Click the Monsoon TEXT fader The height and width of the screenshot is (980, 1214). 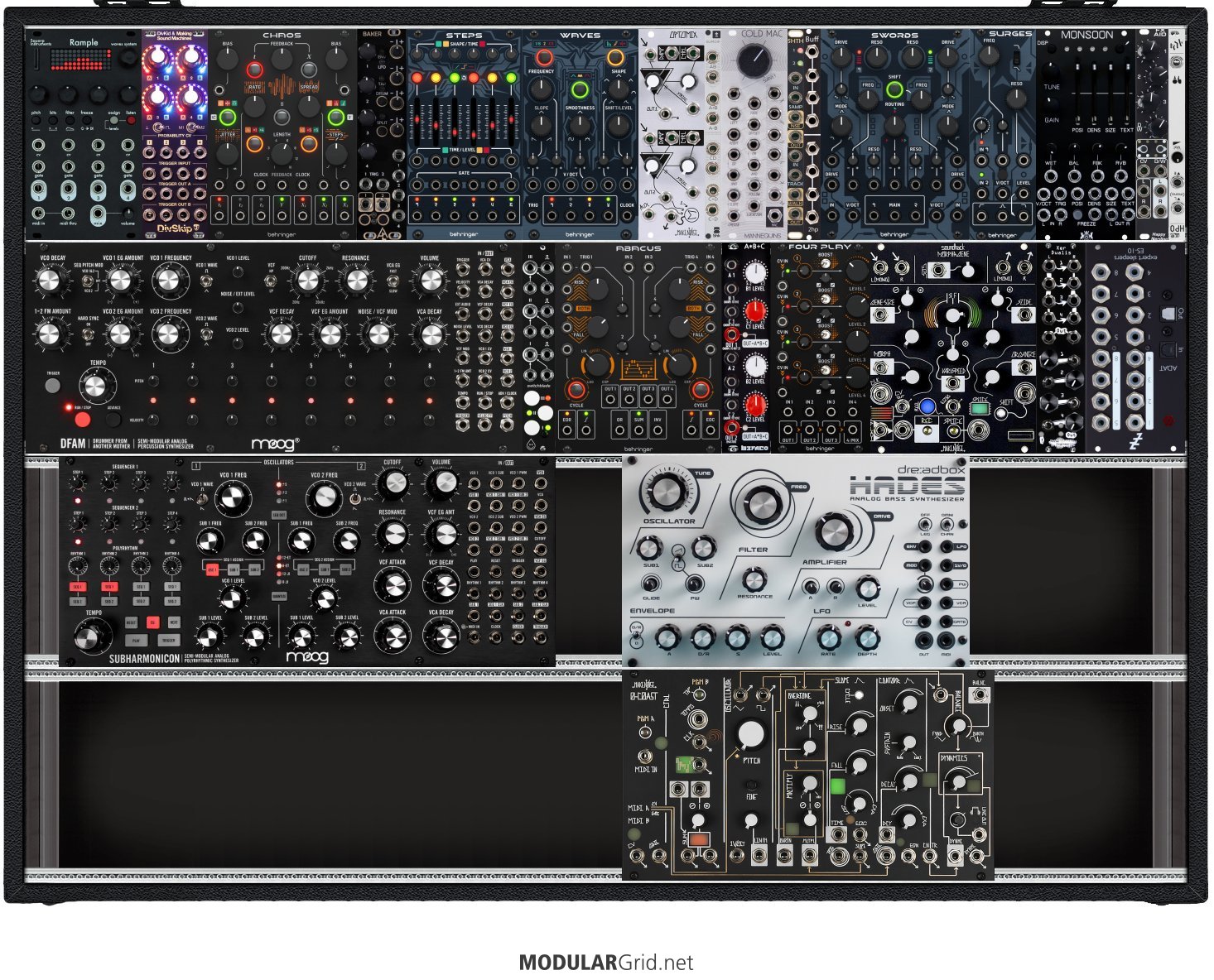coord(1127,91)
